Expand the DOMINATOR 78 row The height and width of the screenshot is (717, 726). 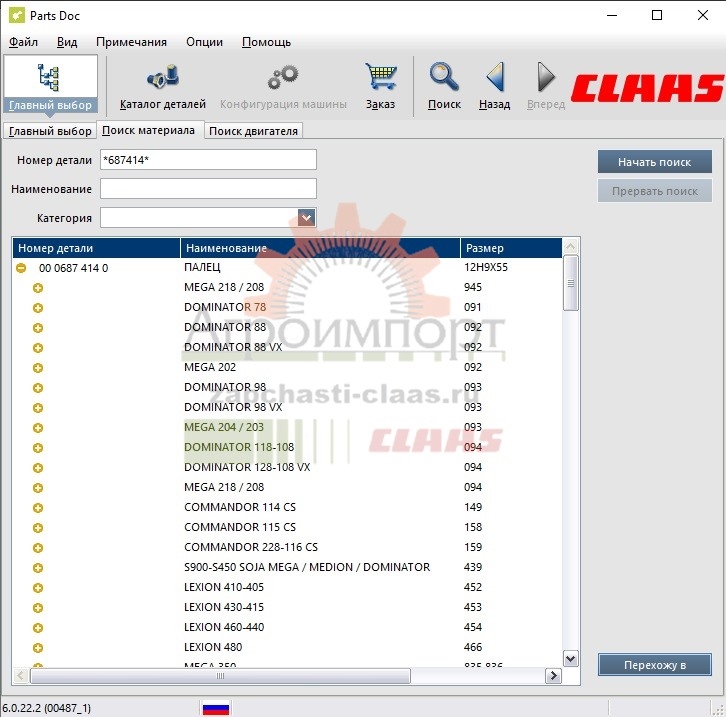(x=38, y=308)
